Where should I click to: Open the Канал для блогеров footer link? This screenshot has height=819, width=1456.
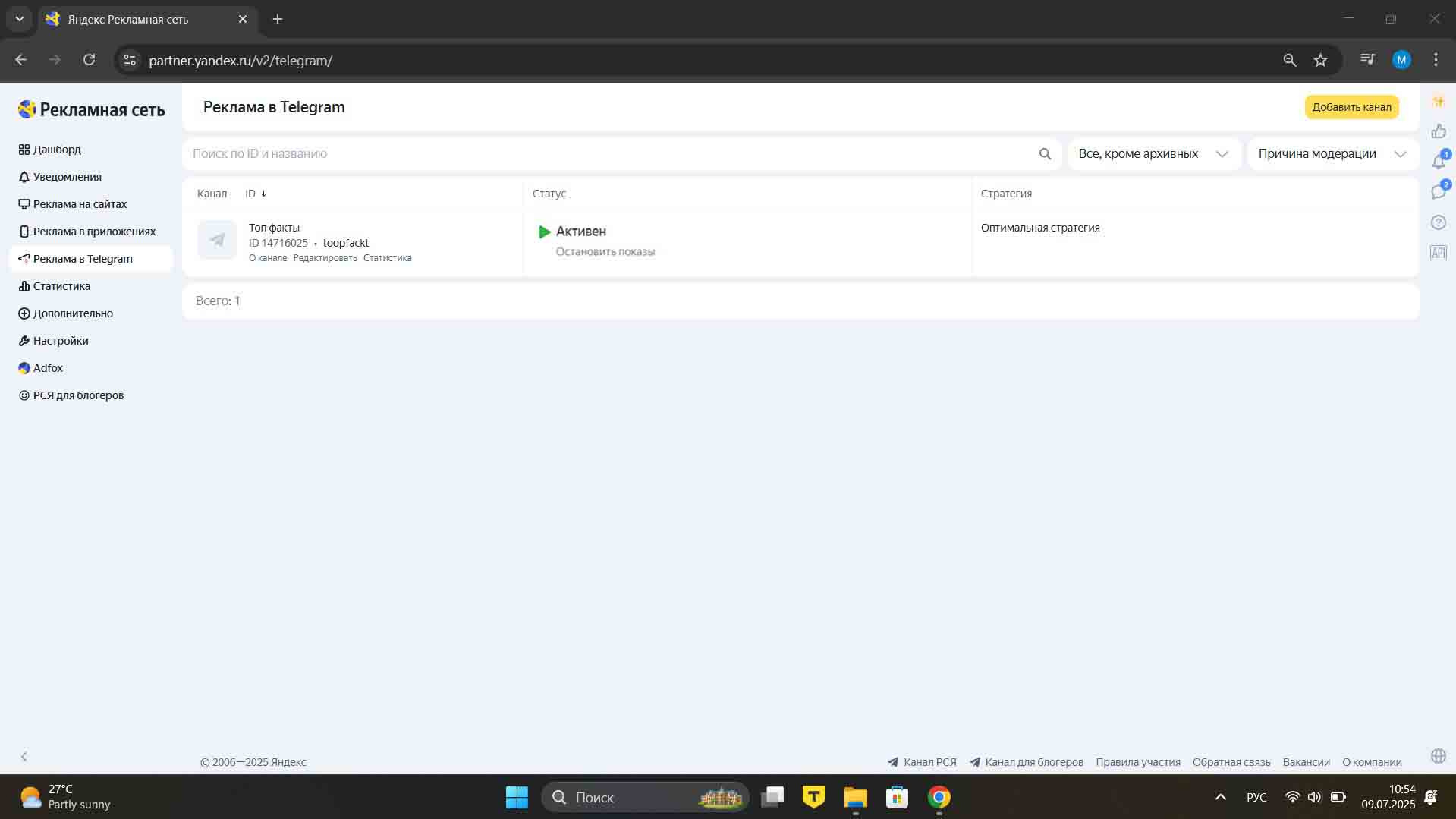(x=1027, y=762)
